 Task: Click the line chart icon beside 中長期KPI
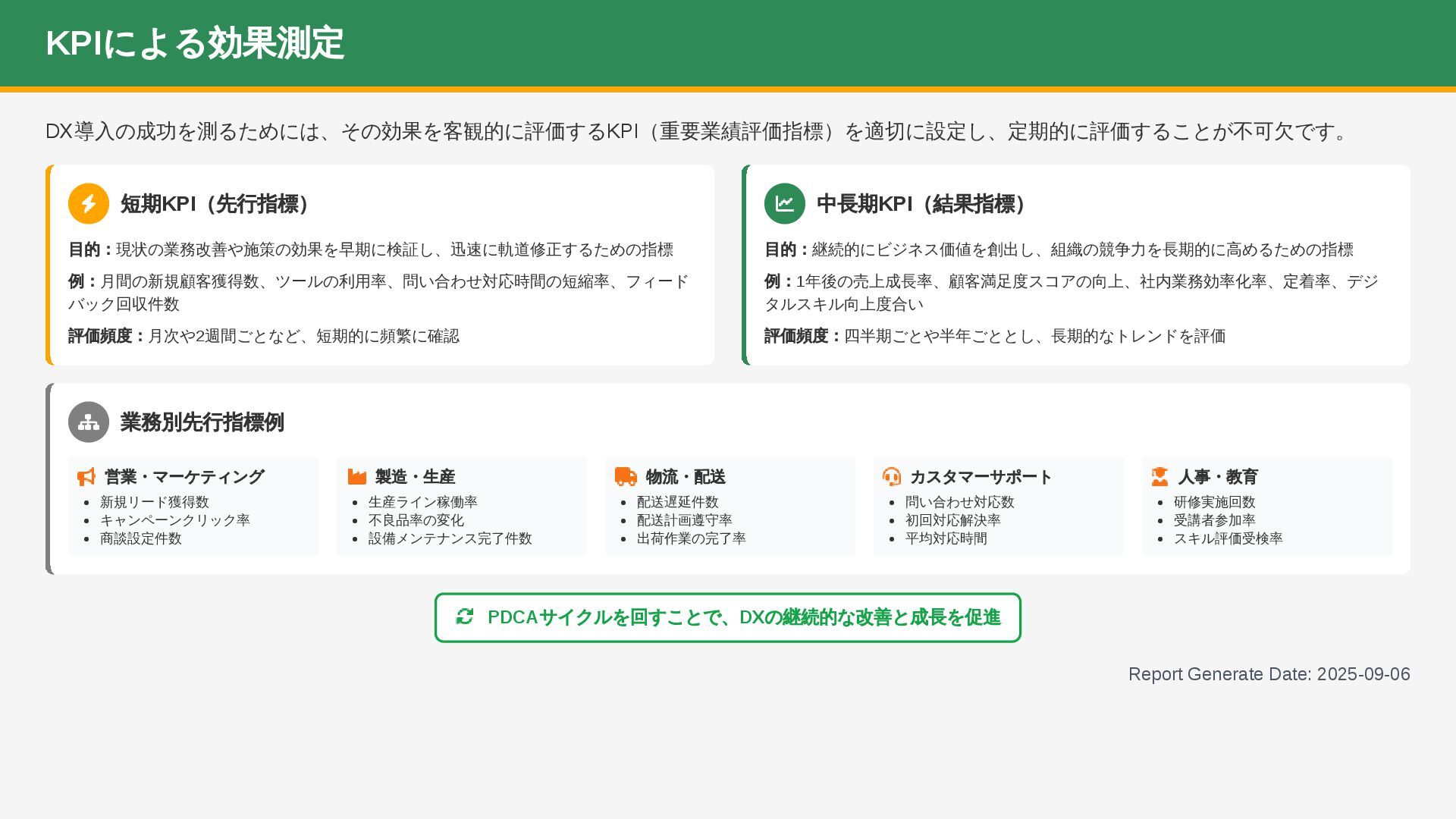click(785, 204)
